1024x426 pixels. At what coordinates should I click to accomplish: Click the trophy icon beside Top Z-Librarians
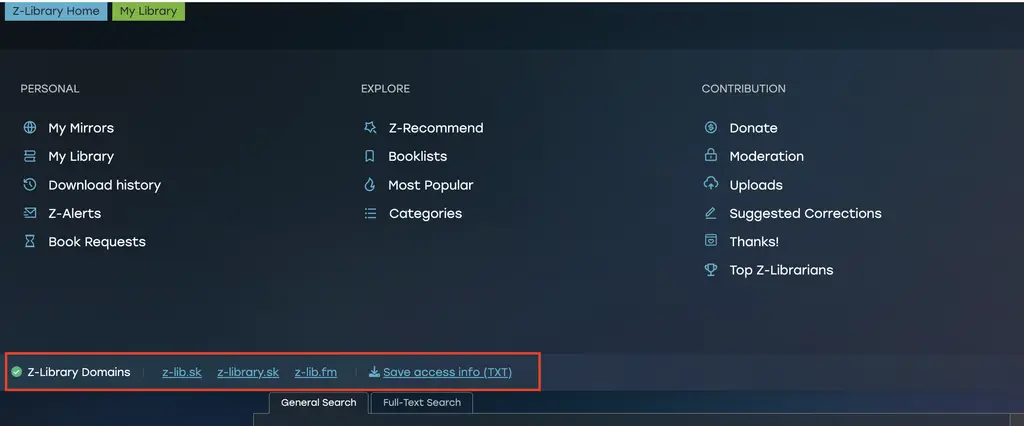pyautogui.click(x=711, y=270)
